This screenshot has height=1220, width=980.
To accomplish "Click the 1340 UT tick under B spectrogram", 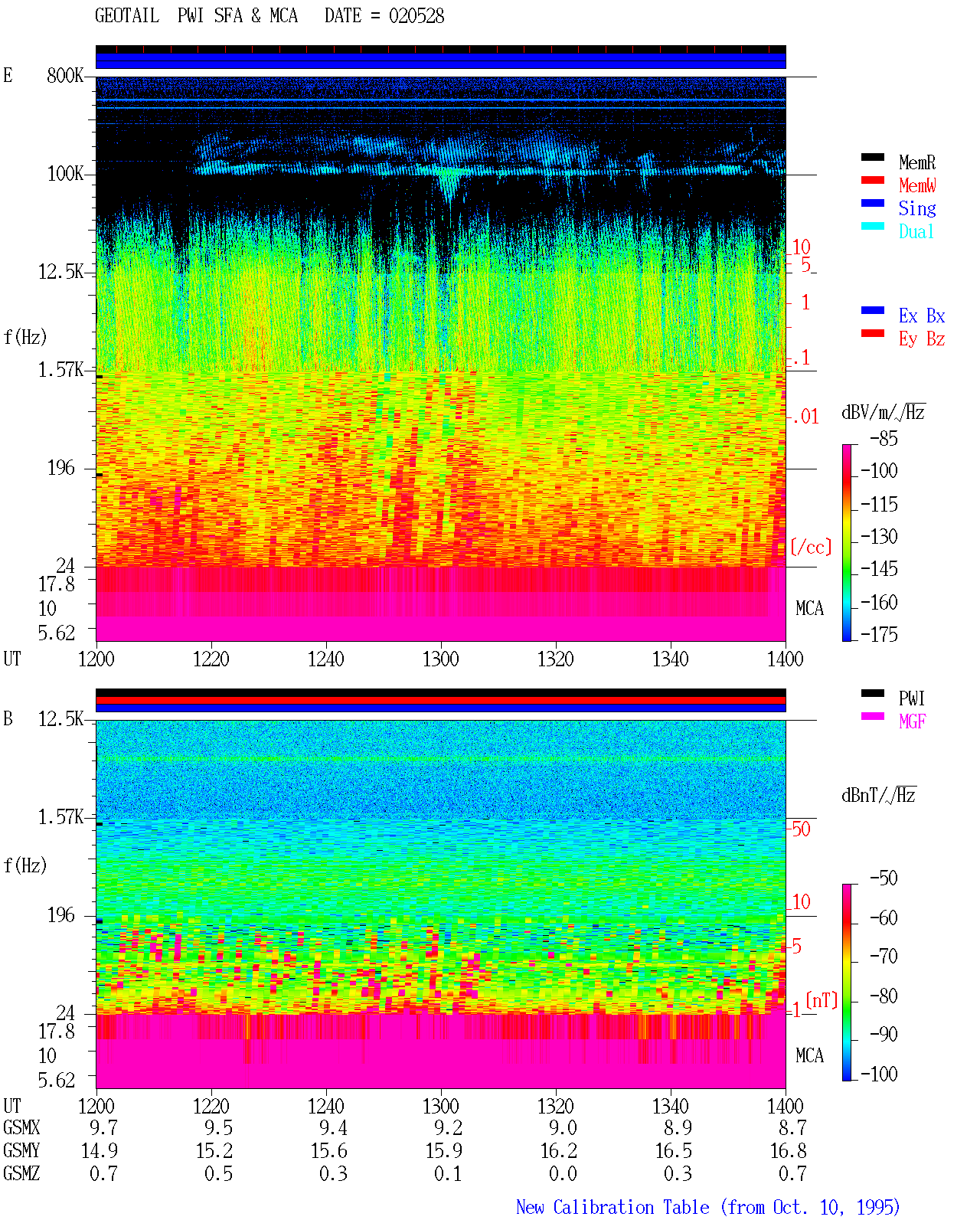I will coord(671,1106).
